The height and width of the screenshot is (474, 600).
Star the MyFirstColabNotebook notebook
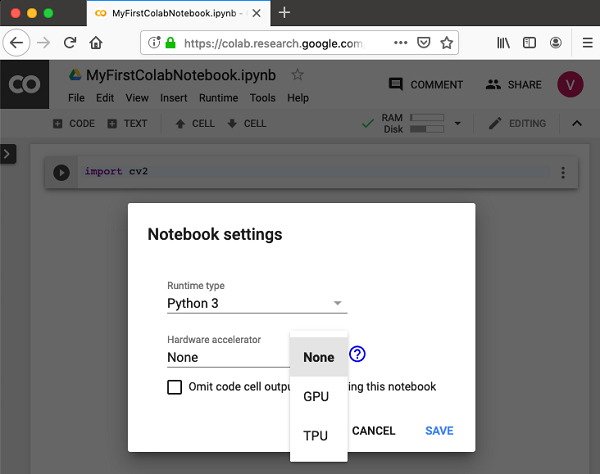click(x=297, y=75)
